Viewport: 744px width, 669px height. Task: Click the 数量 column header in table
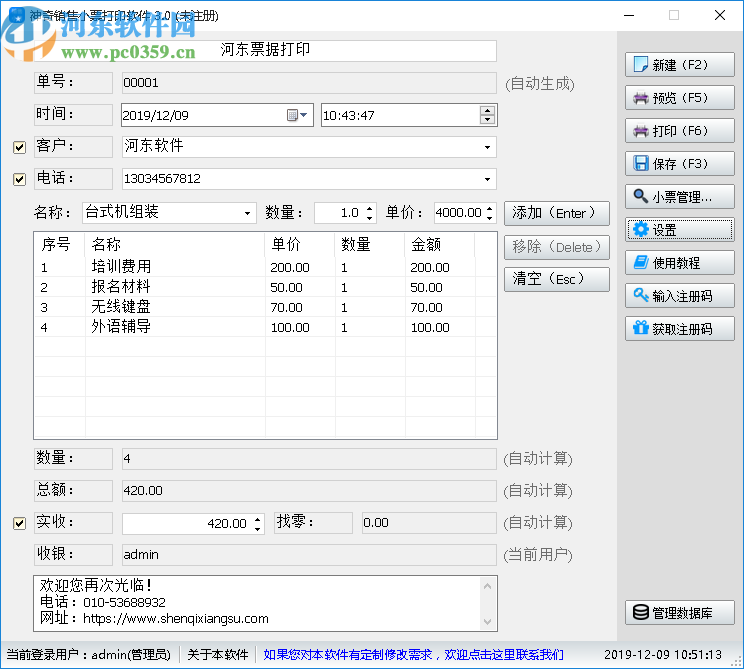click(370, 244)
